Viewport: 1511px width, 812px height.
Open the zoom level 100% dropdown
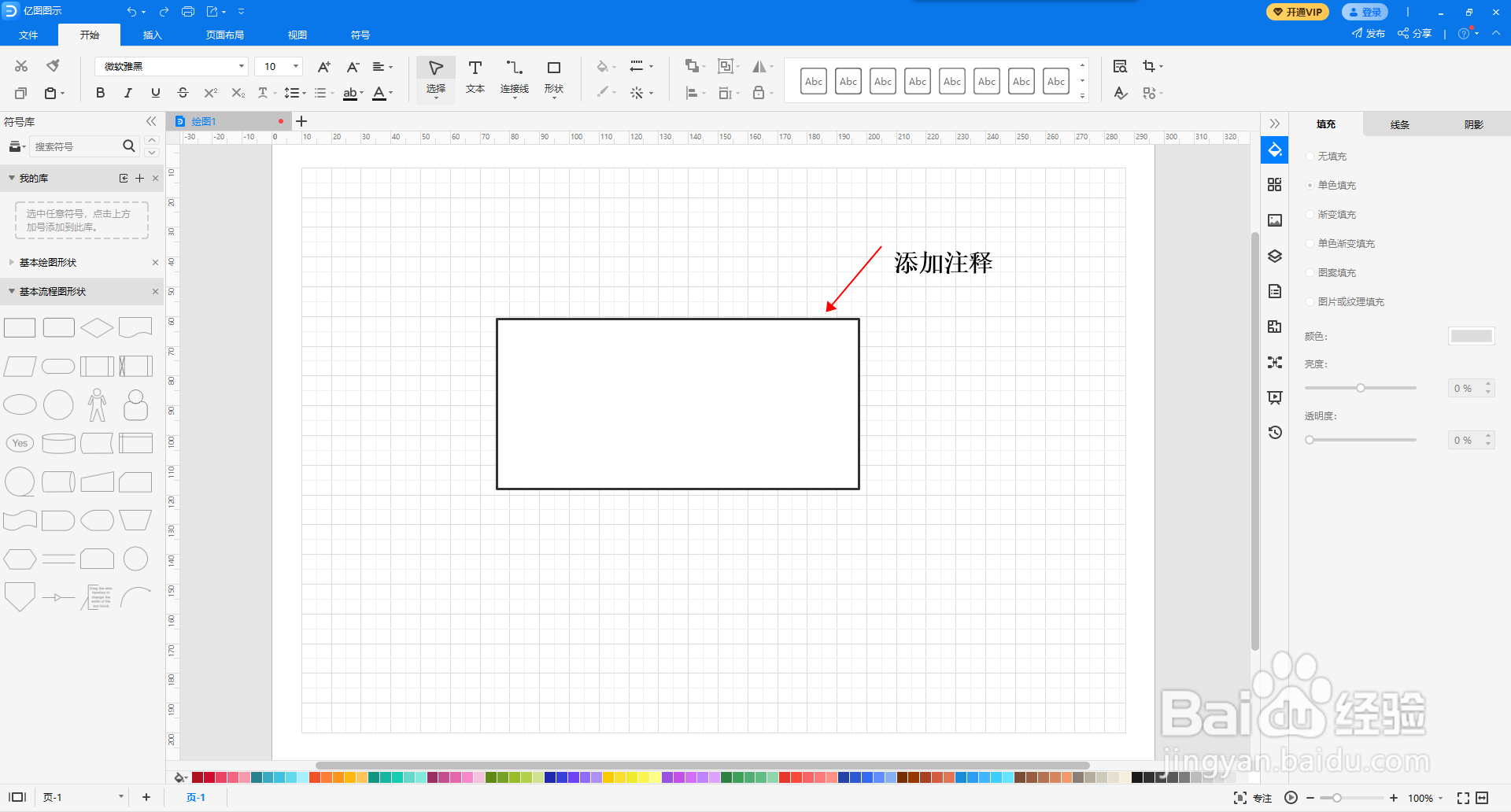coord(1426,798)
